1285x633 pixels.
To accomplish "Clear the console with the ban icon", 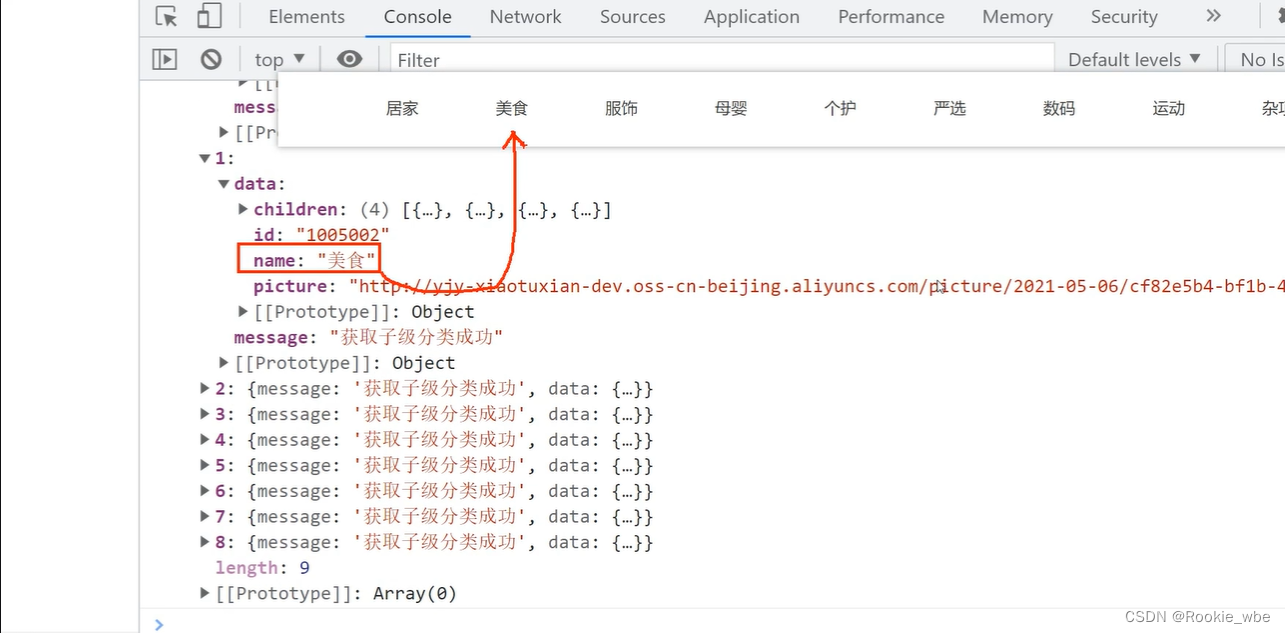I will (211, 59).
